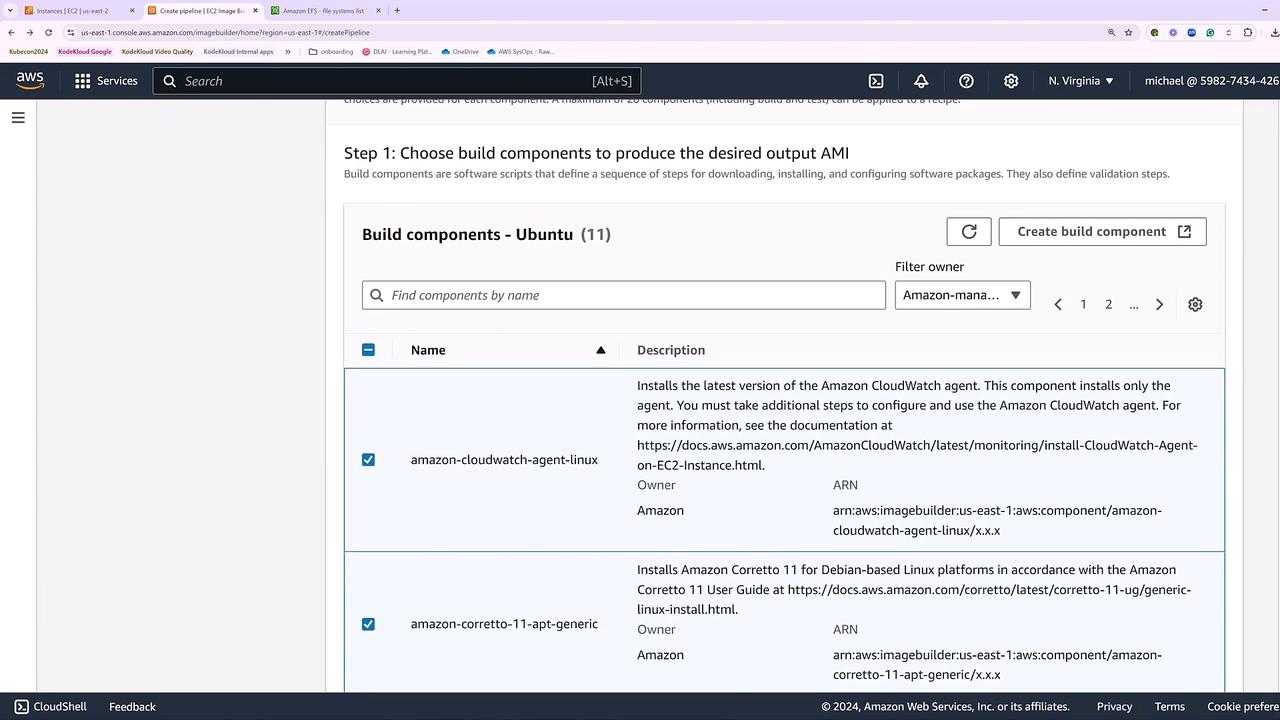Open Kubecon2024 bookmark

(x=29, y=51)
